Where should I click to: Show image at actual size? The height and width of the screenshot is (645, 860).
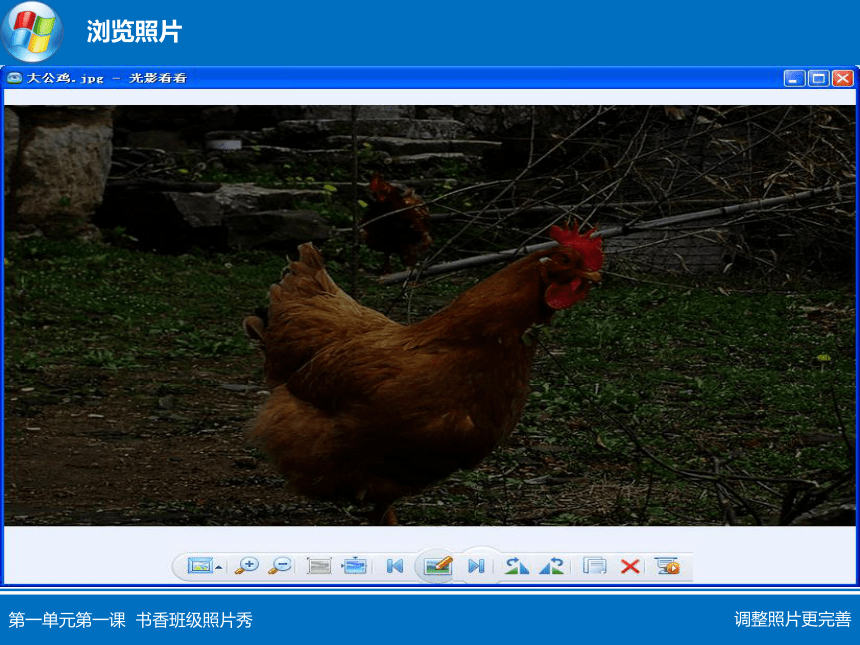click(319, 566)
